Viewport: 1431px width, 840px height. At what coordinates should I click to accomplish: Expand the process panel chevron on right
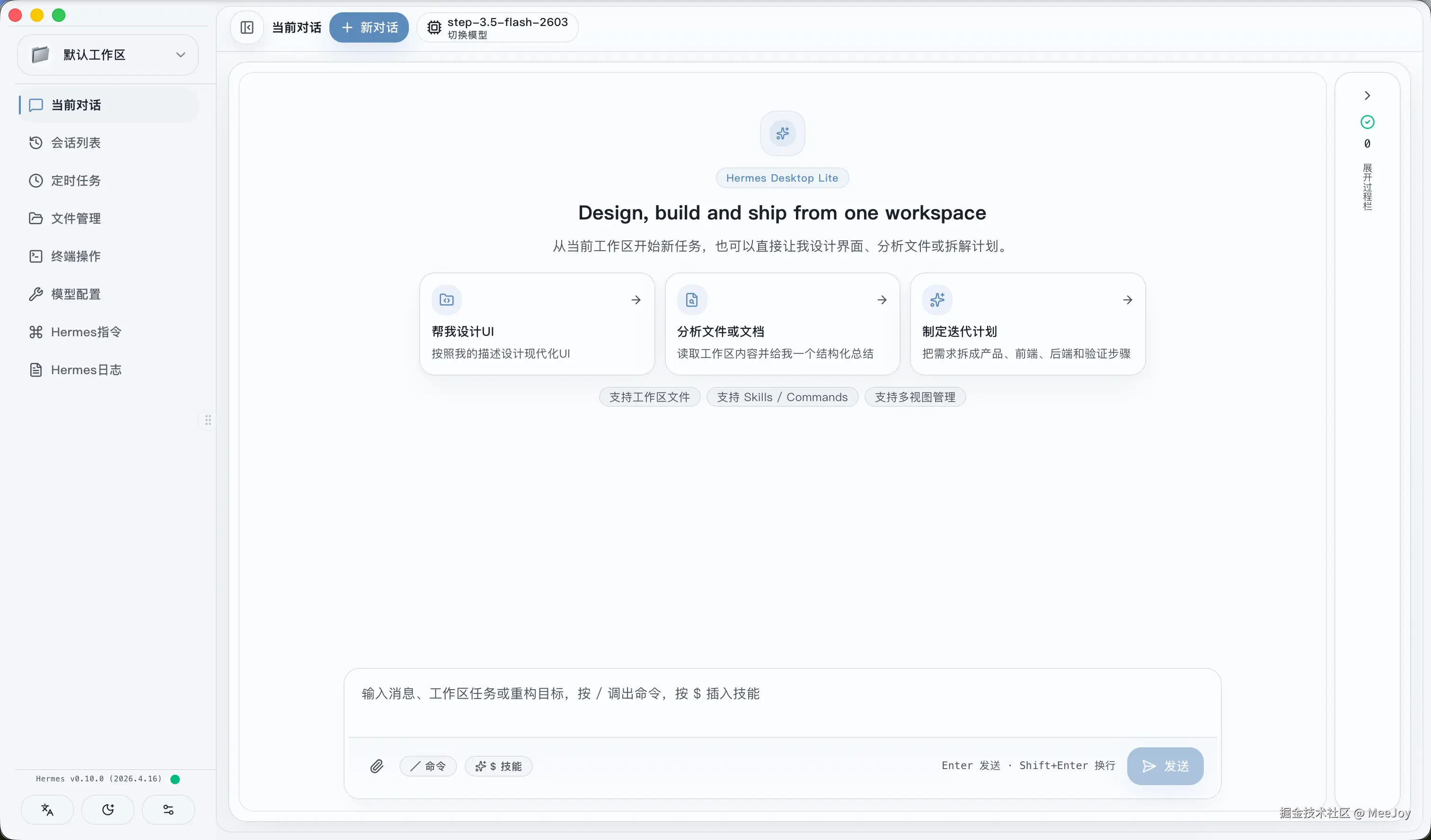[1368, 96]
